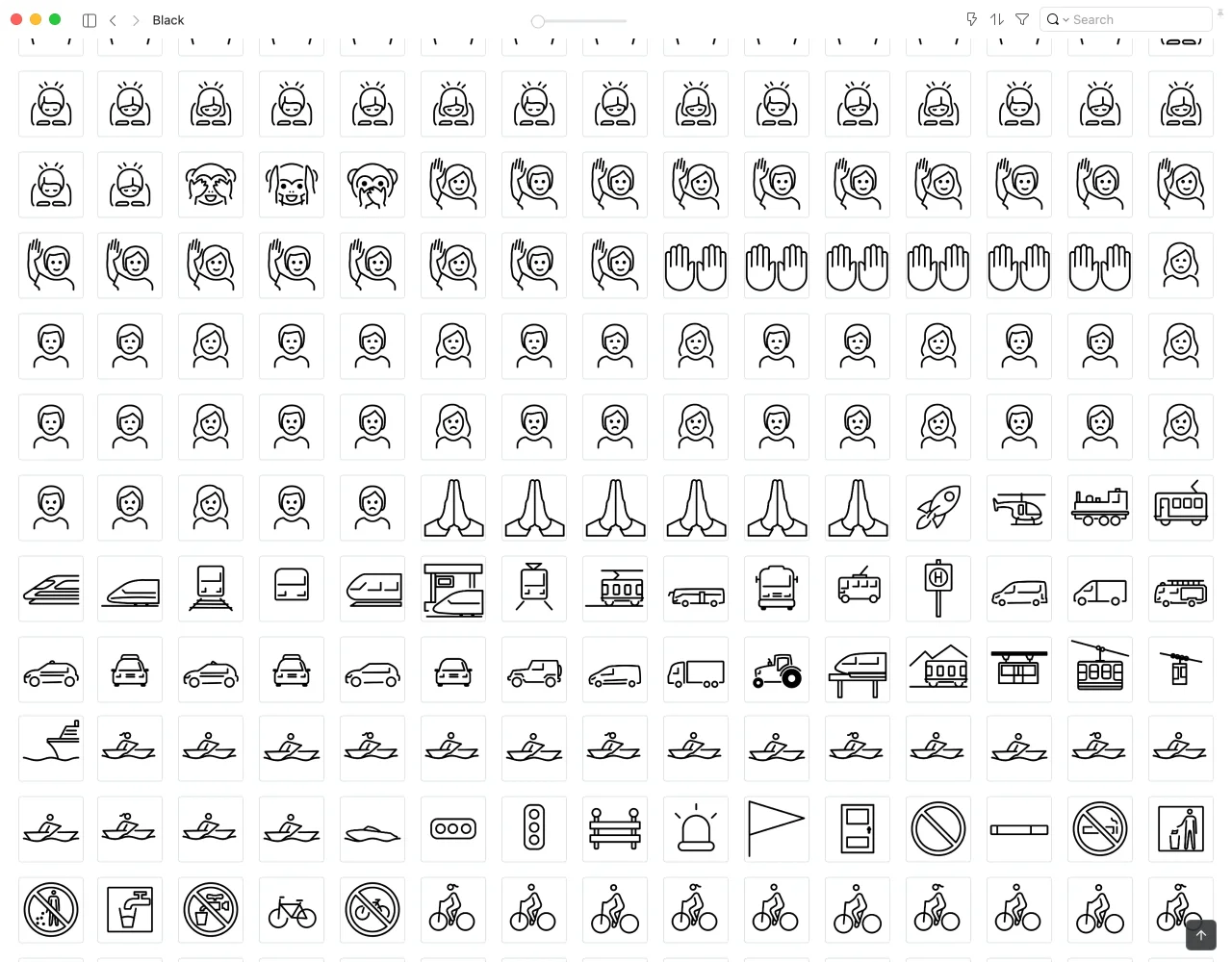Select the hear-no-evil monkey glyph
Screen dimensions: 1232x962
pos(292,185)
